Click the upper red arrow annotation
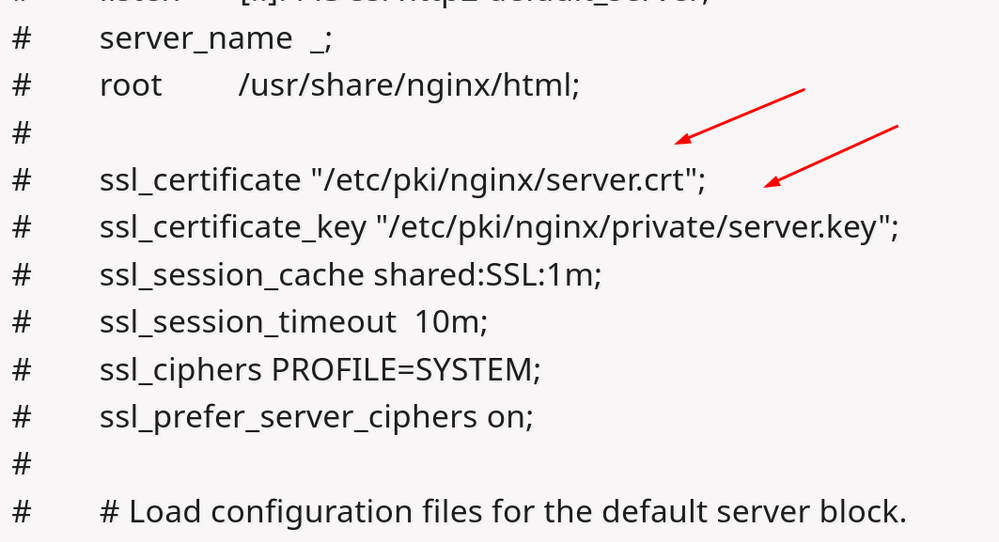 (740, 115)
